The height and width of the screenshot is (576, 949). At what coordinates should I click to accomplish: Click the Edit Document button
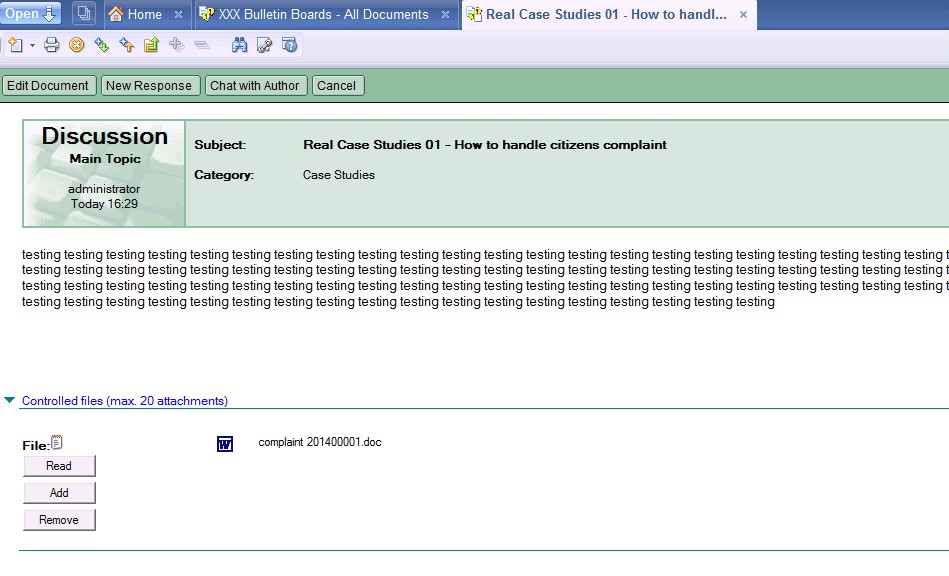[x=48, y=86]
